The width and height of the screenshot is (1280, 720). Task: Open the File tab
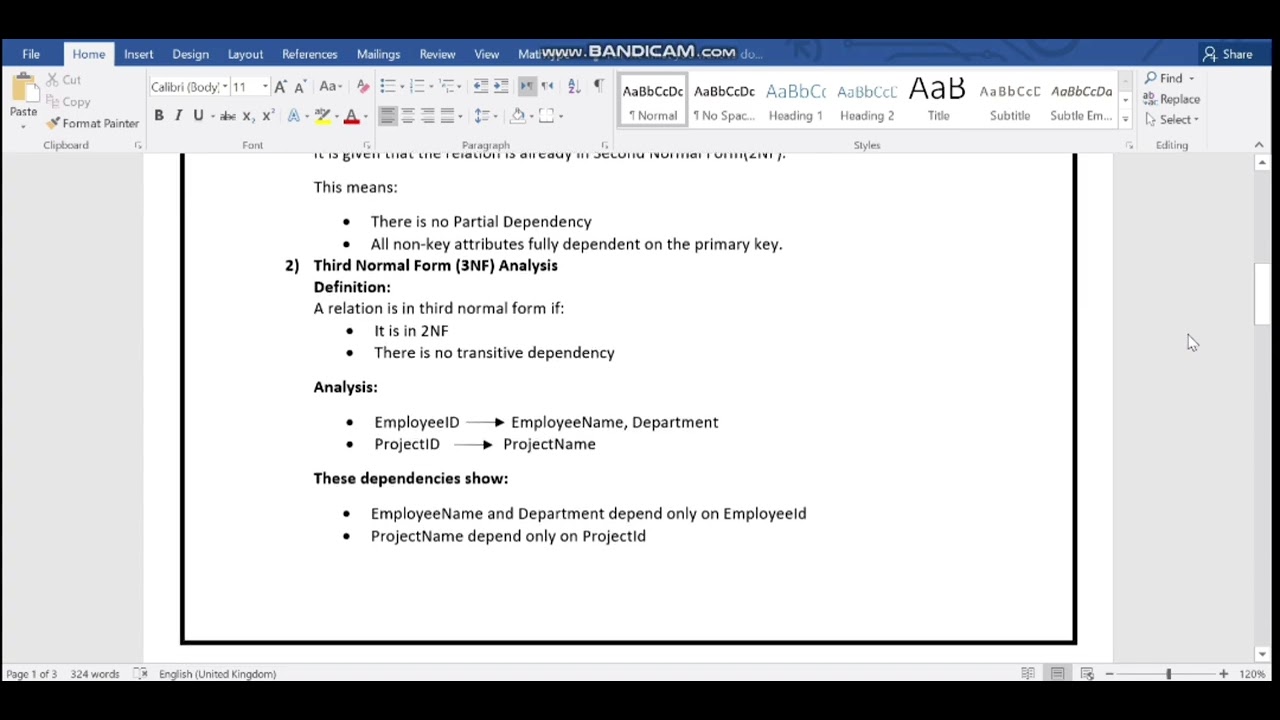coord(31,54)
